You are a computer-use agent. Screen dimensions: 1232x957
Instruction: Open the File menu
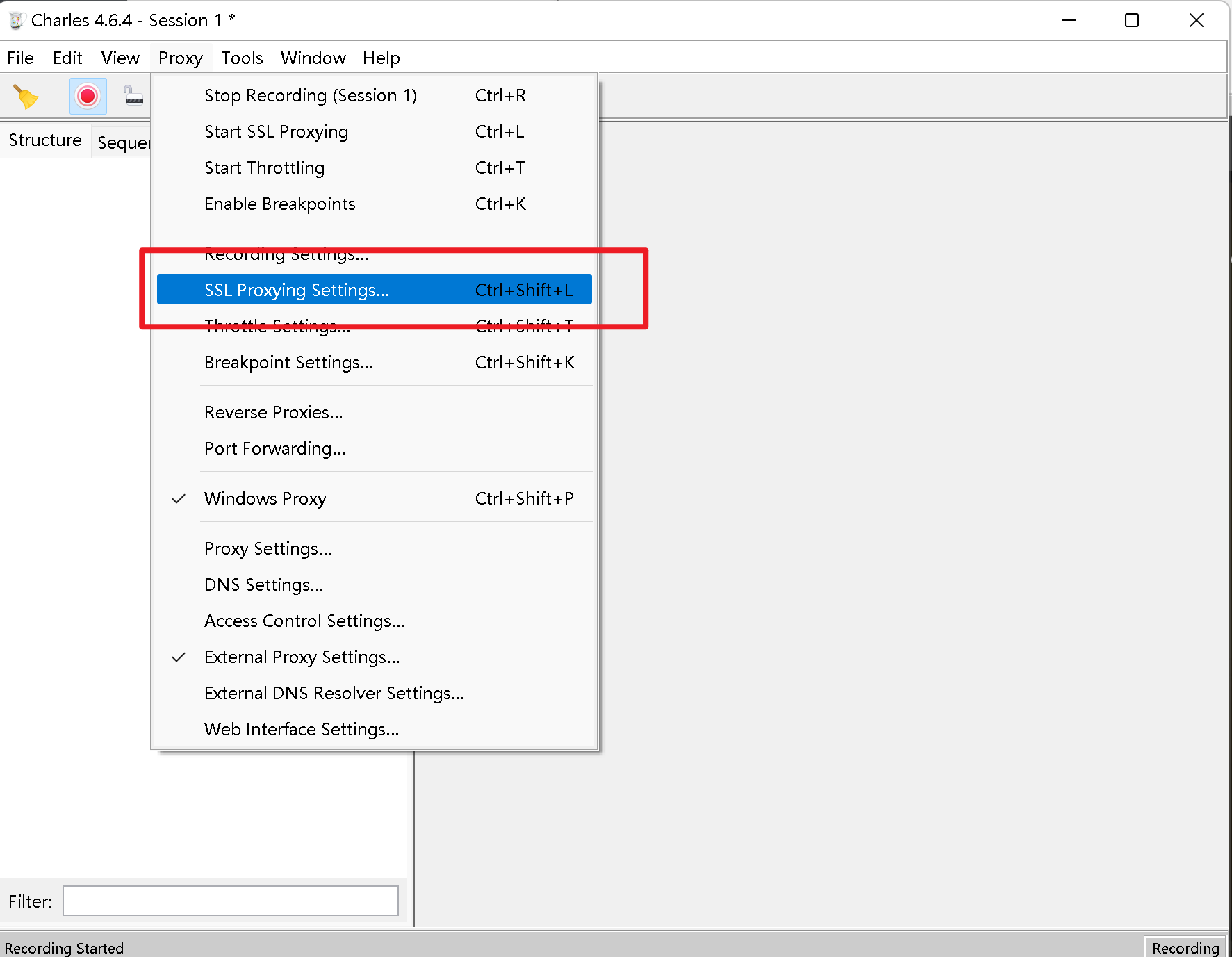(x=20, y=58)
